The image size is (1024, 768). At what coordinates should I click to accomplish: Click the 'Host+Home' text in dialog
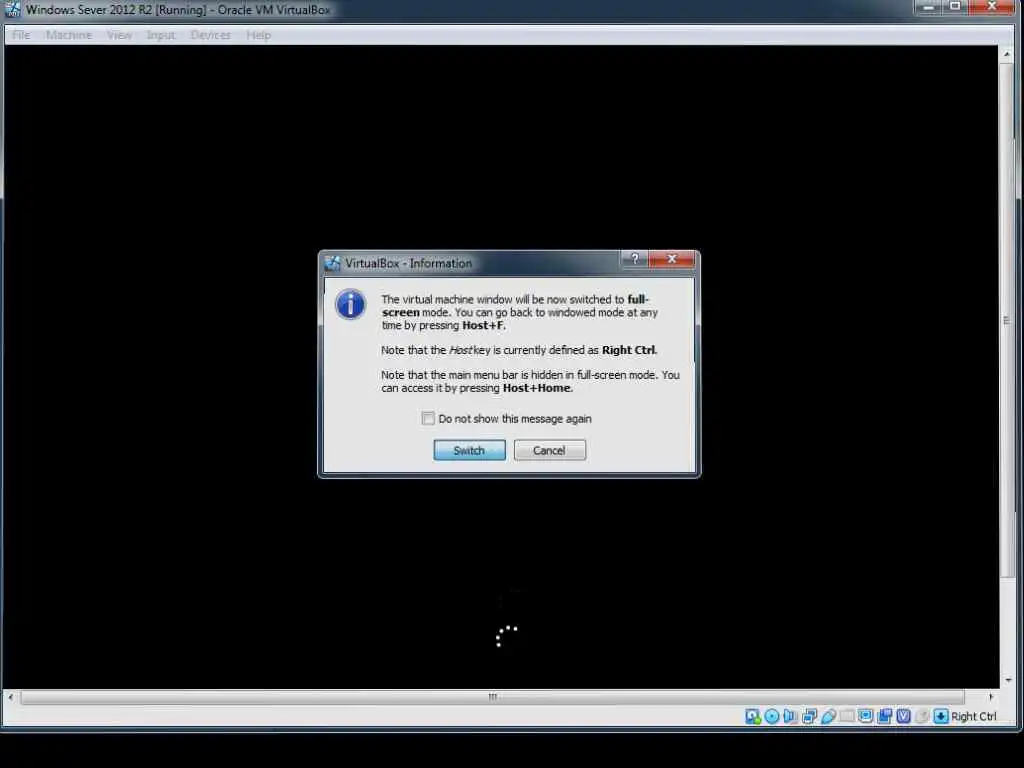point(537,388)
